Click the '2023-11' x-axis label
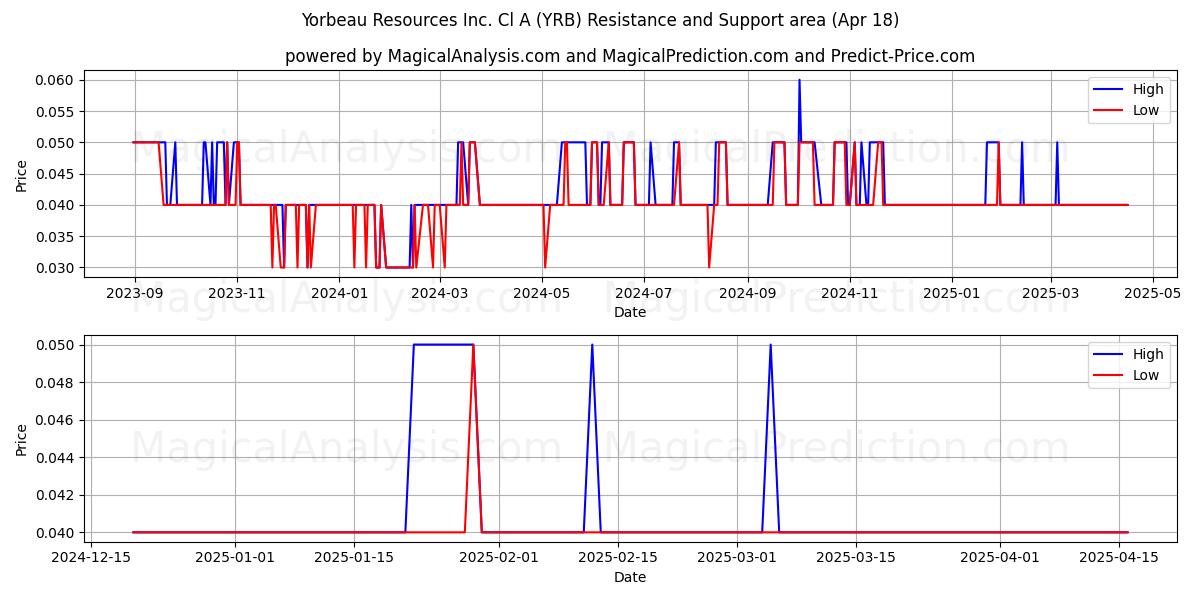This screenshot has height=600, width=1200. click(x=236, y=294)
